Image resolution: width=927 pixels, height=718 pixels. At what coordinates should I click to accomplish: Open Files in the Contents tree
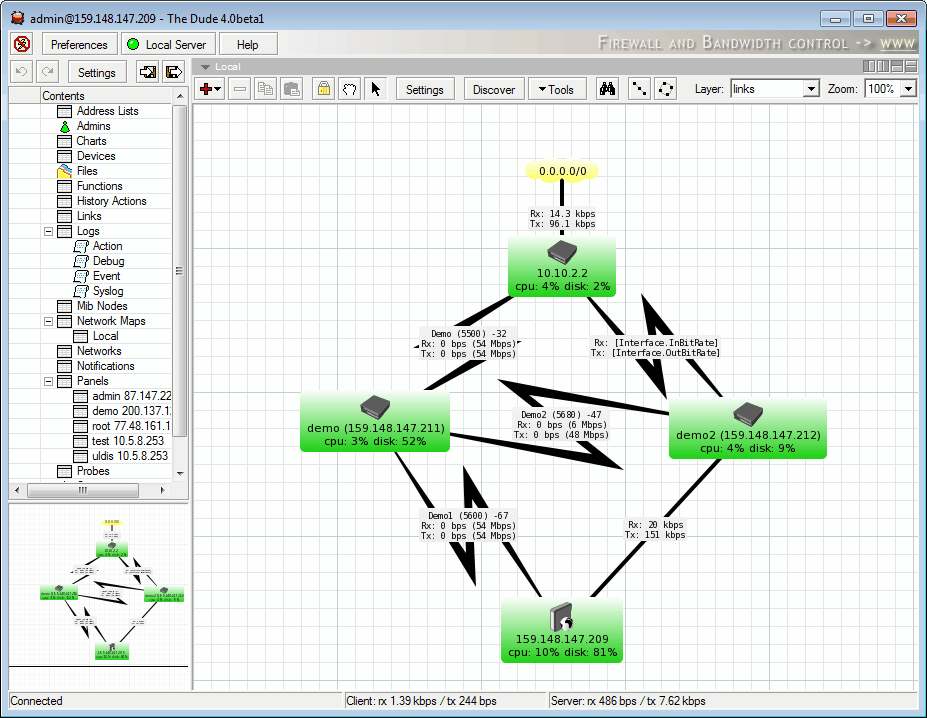(87, 171)
